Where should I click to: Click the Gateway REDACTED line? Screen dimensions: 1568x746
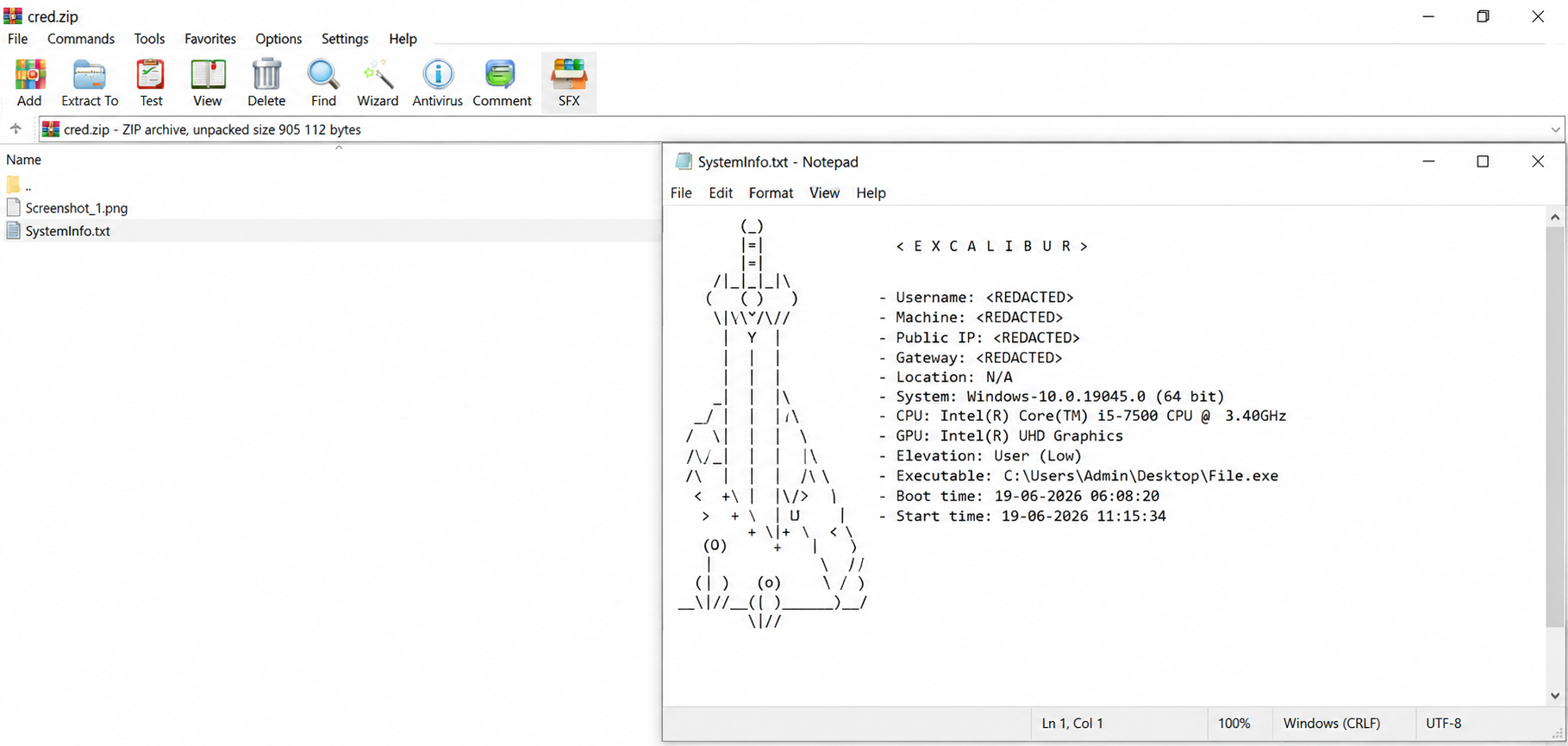pos(971,358)
